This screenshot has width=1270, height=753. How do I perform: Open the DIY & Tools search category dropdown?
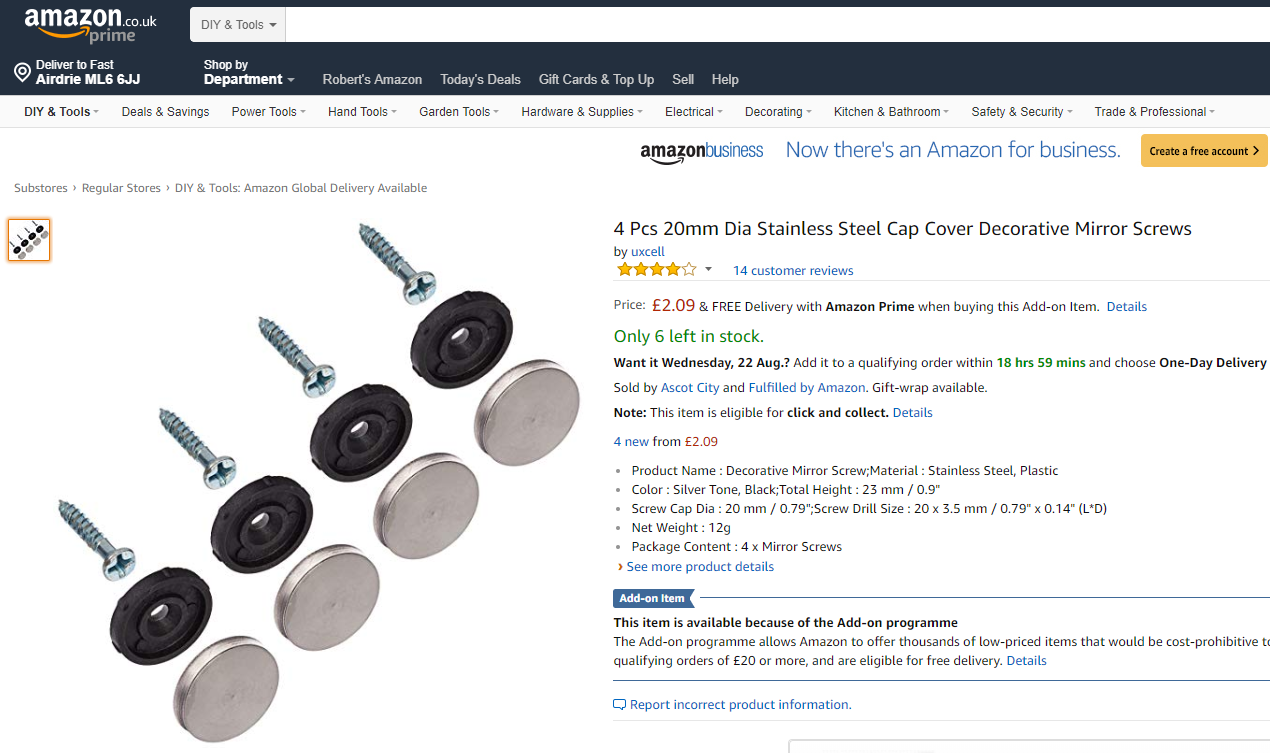coord(238,25)
